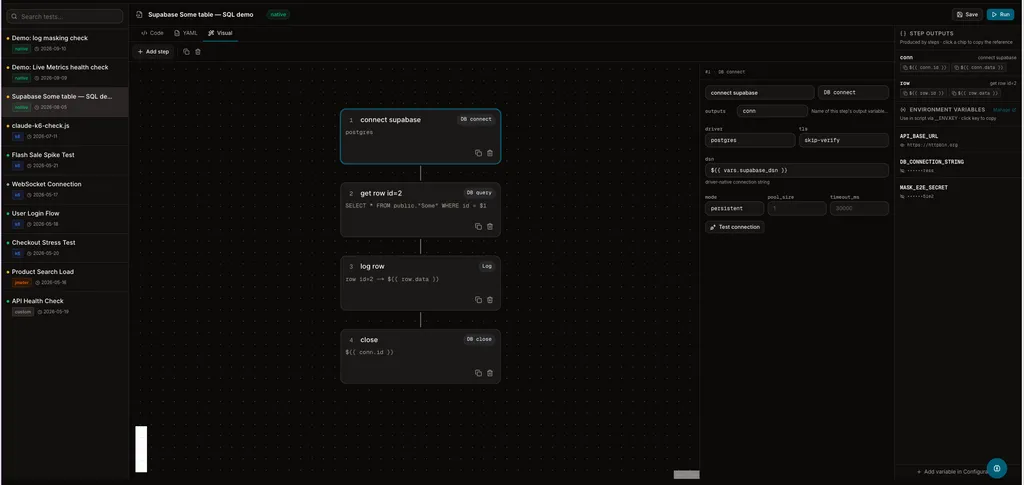
Task: Switch to the YAML tab
Action: [x=185, y=33]
